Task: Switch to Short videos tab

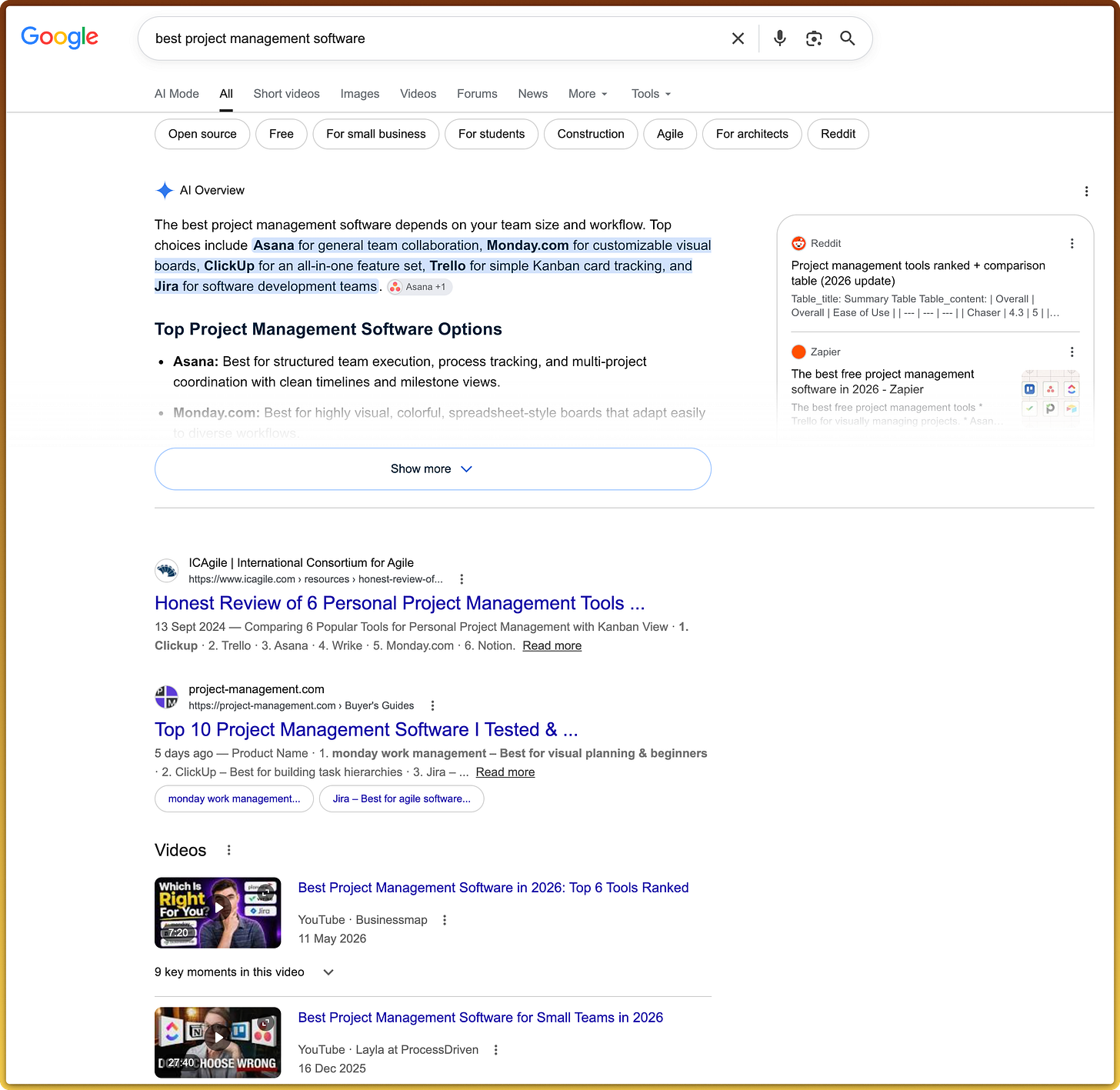Action: 287,94
